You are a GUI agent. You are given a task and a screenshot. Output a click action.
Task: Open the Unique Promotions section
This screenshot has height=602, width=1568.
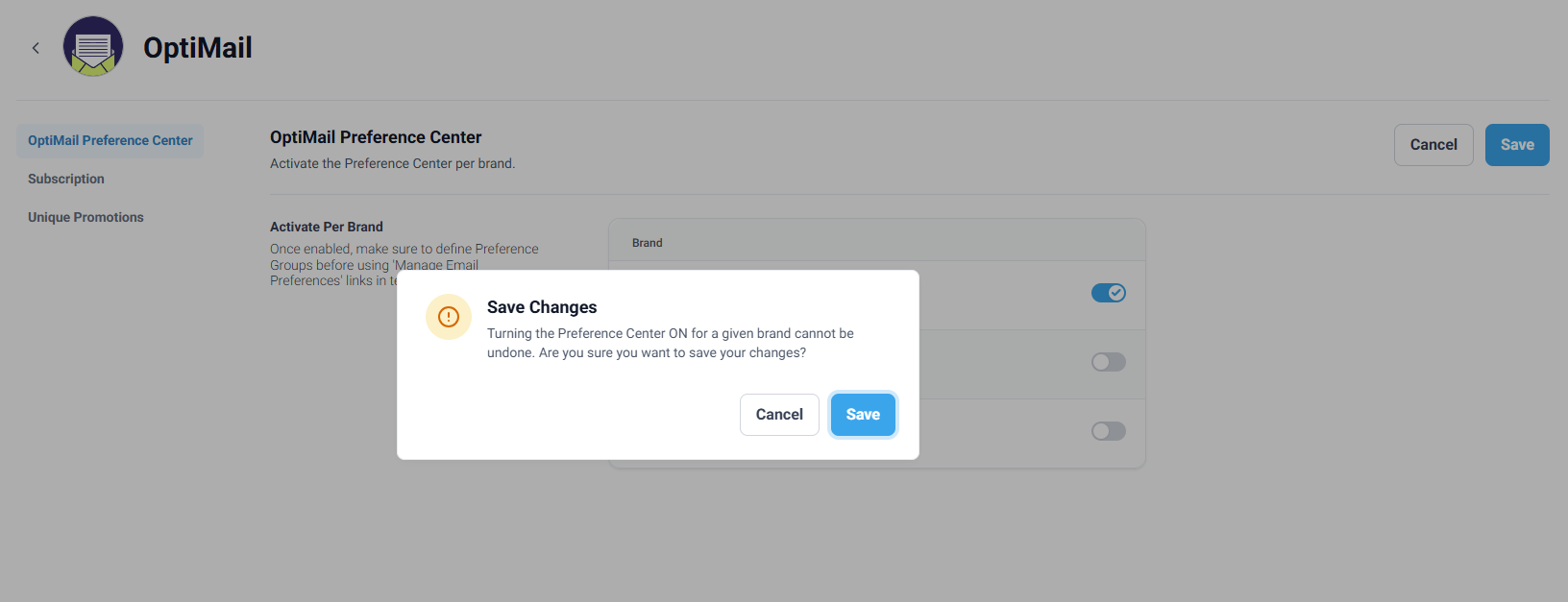click(86, 217)
